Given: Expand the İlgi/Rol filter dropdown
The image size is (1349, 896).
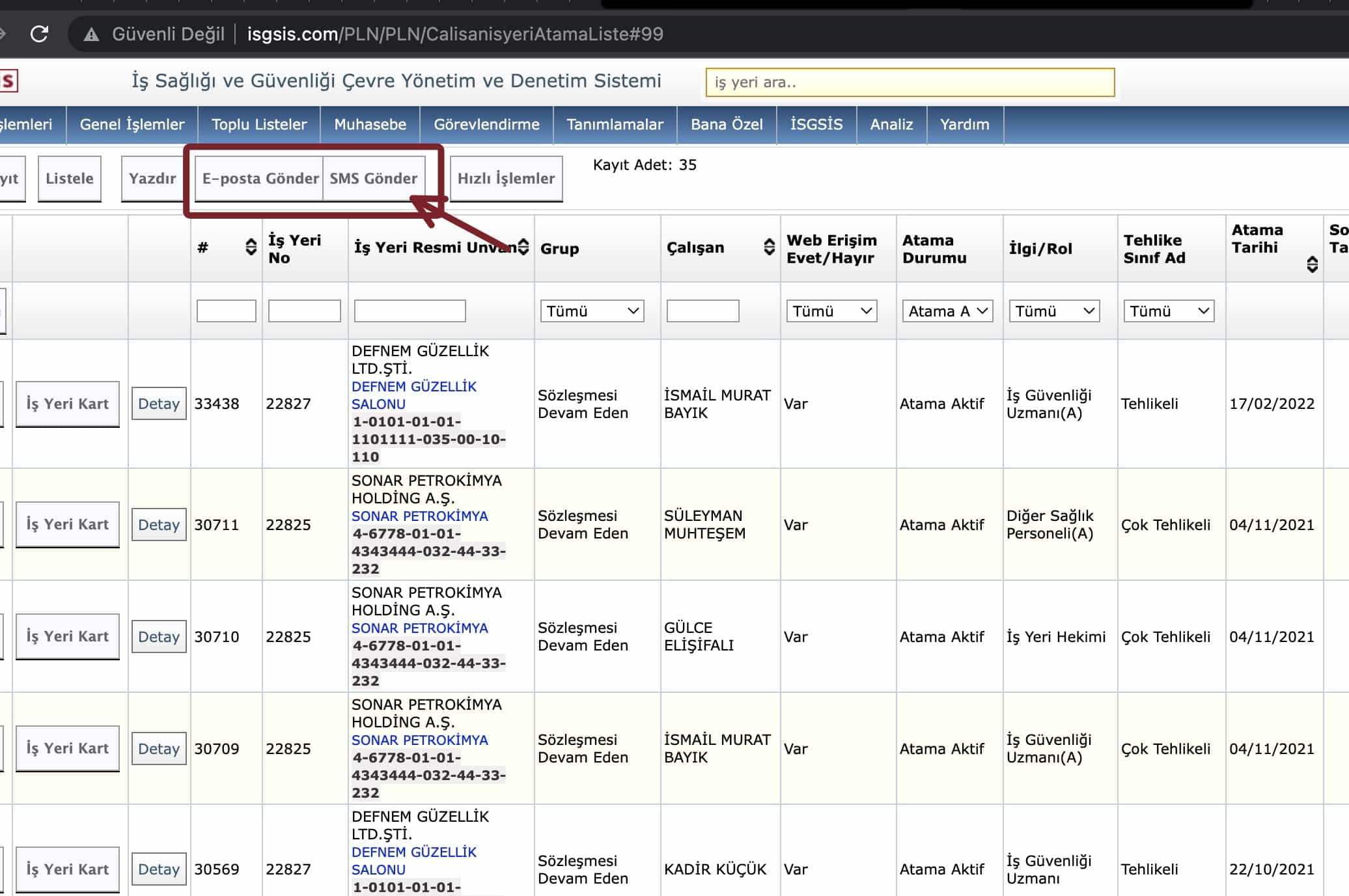Looking at the screenshot, I should (1054, 311).
